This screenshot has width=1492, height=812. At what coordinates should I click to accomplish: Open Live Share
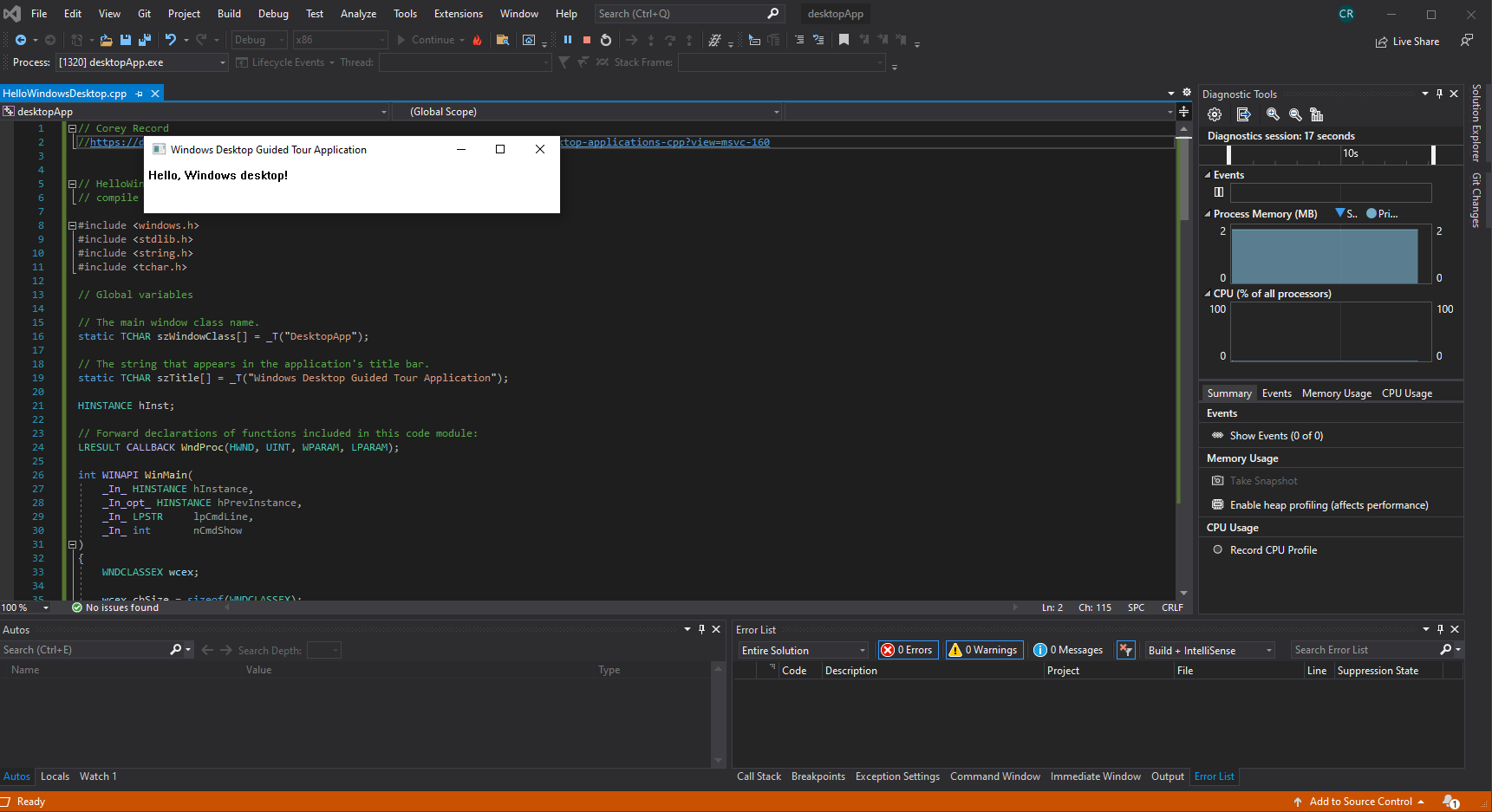[x=1407, y=42]
